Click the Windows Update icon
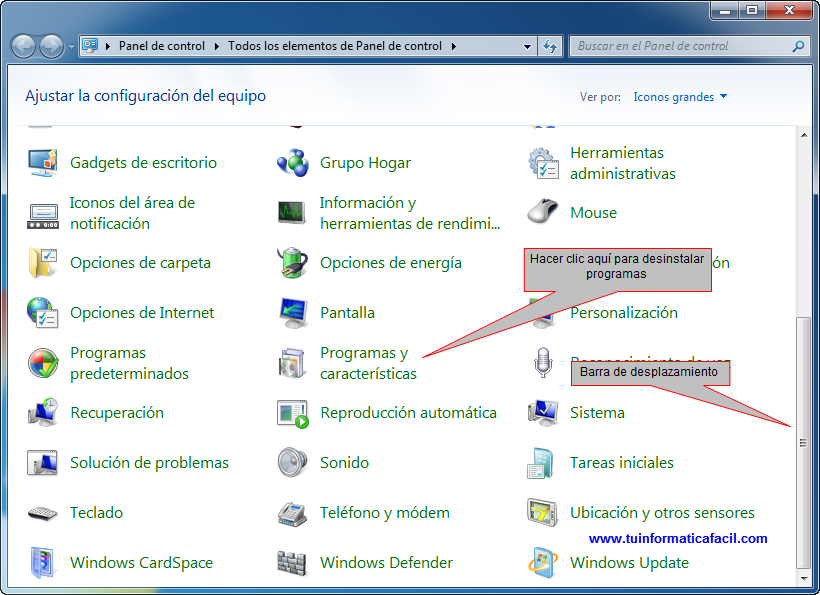Viewport: 820px width, 595px height. (x=542, y=563)
